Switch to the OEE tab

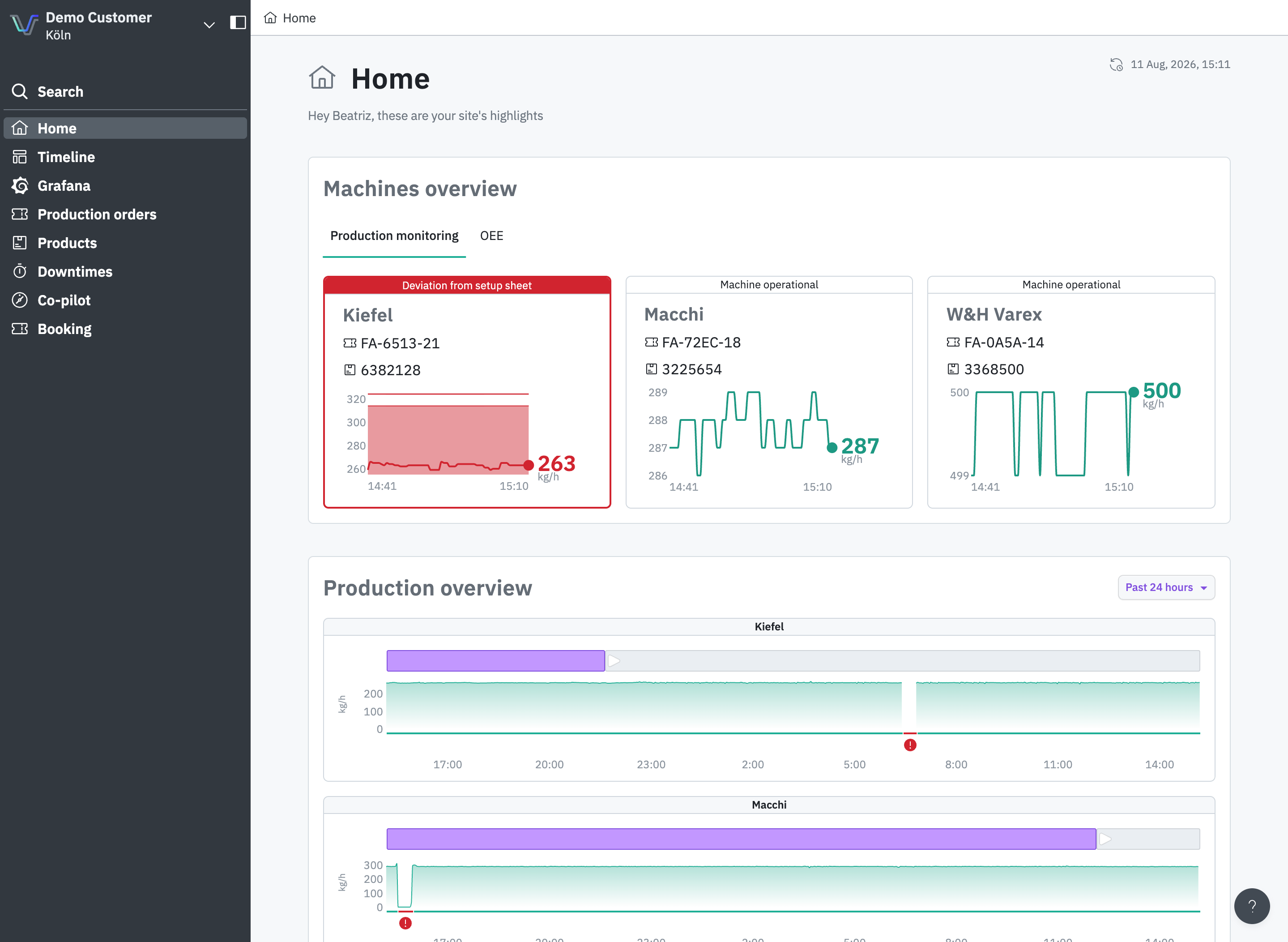coord(491,235)
